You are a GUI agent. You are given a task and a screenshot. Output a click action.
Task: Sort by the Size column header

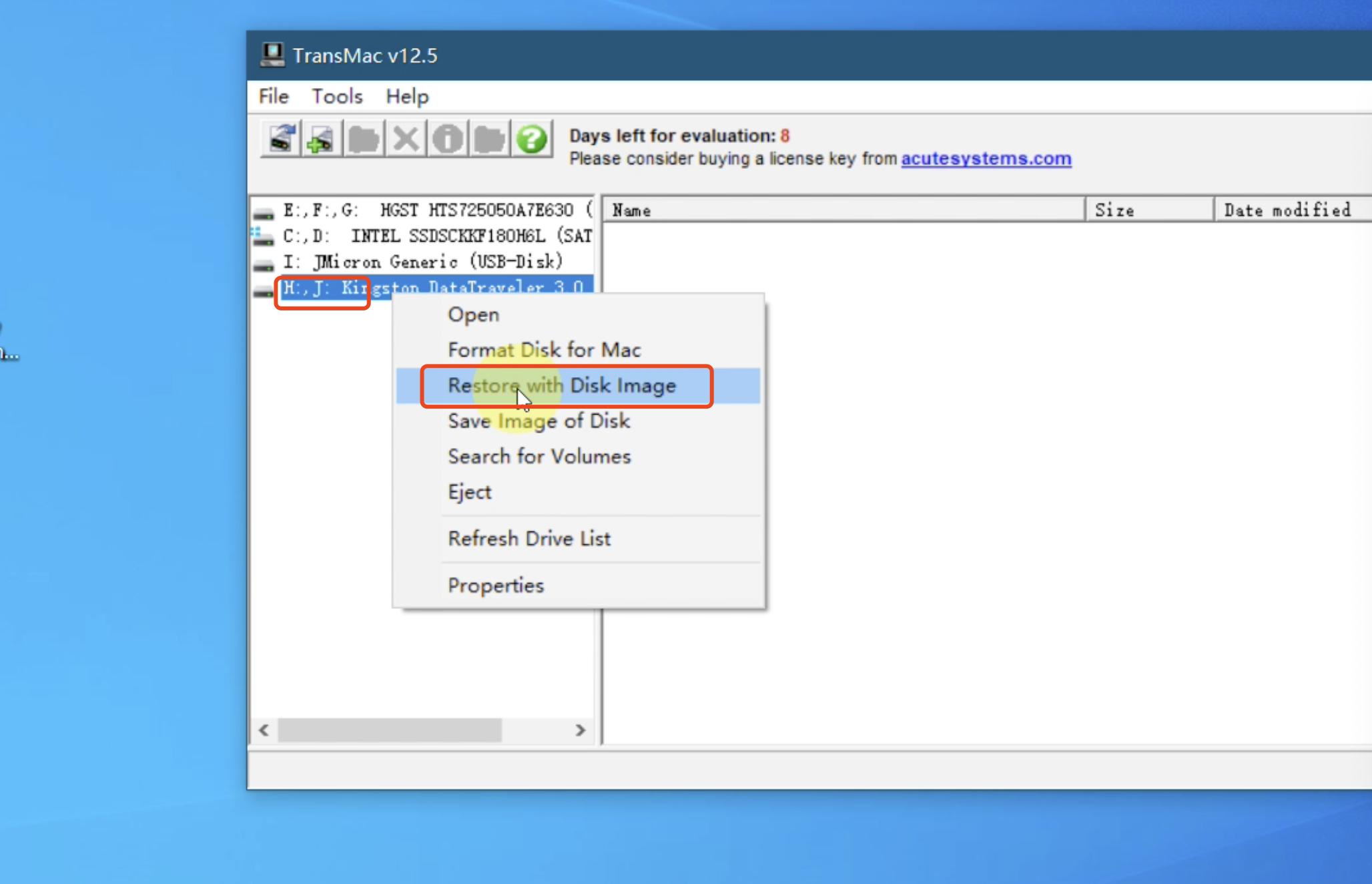(1148, 210)
